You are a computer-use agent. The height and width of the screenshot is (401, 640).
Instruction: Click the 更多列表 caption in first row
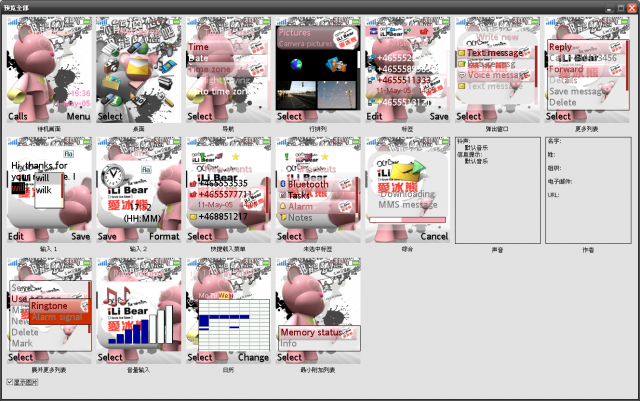pyautogui.click(x=587, y=129)
